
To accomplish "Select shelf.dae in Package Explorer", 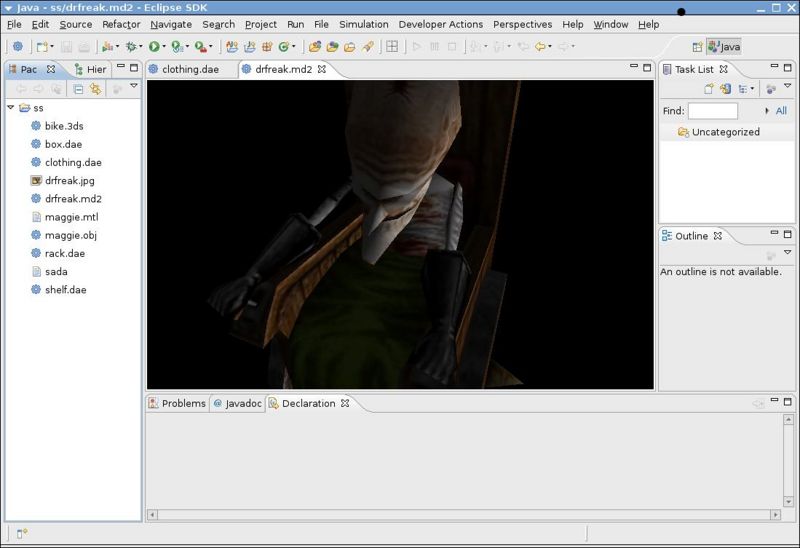I will [65, 290].
